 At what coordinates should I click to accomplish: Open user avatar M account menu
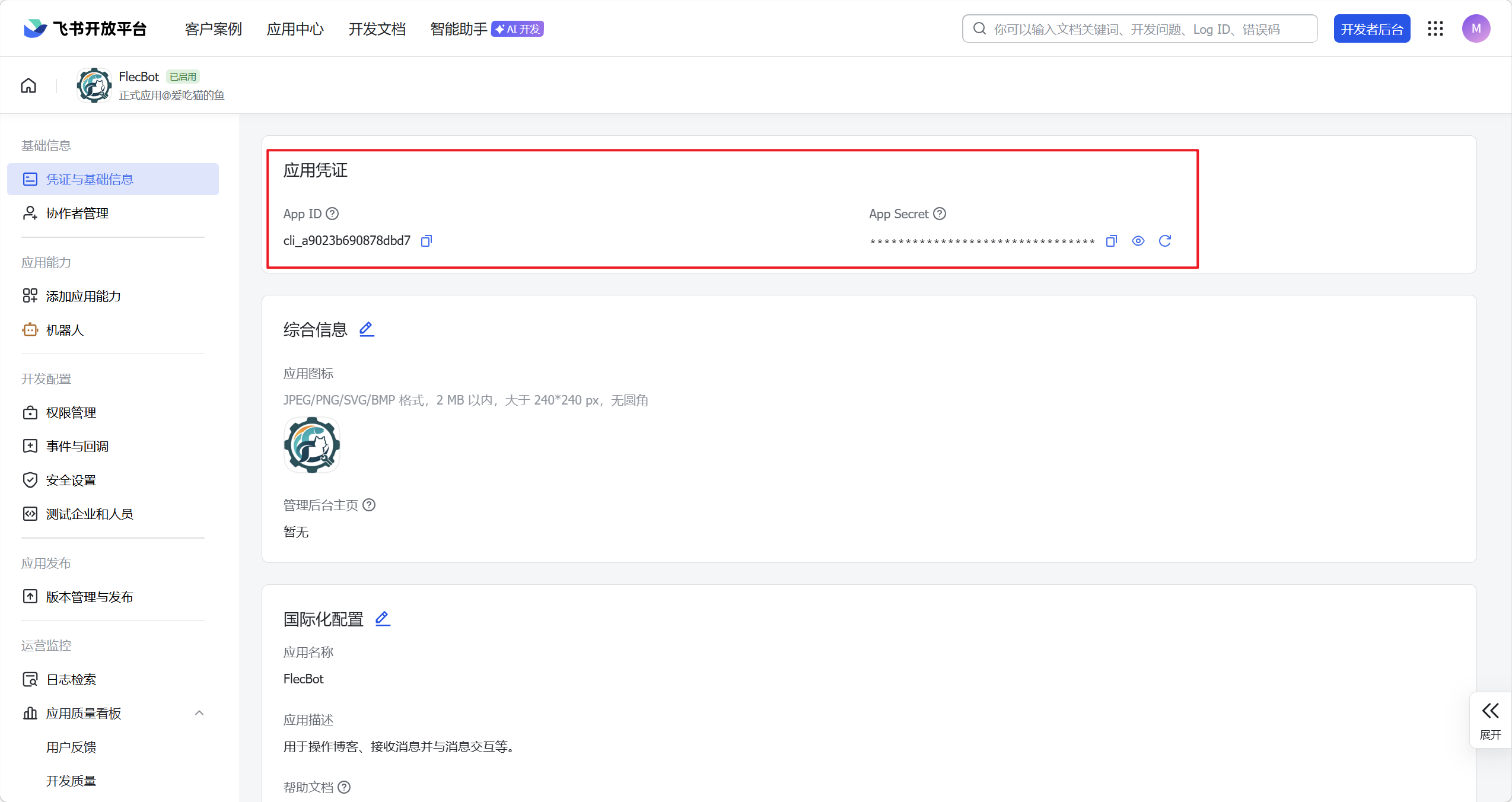[x=1476, y=28]
